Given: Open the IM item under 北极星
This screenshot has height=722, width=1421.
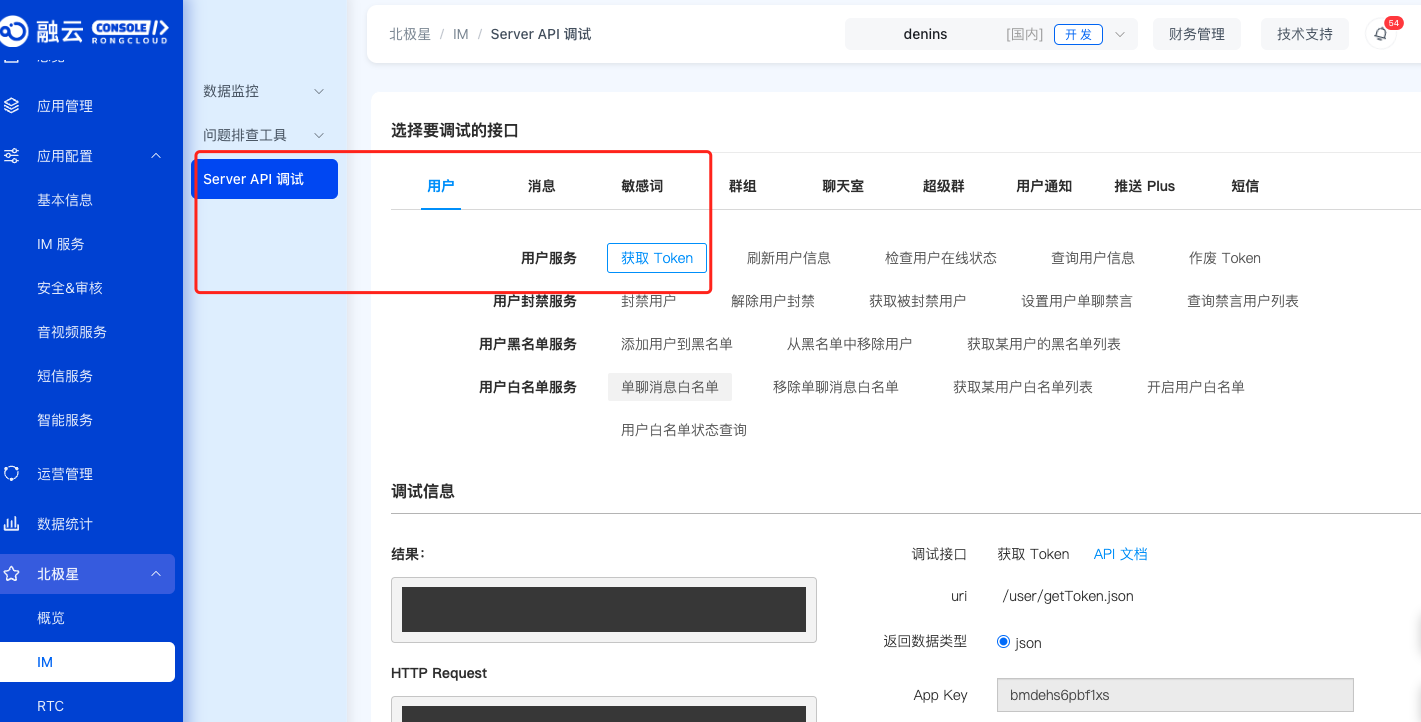Looking at the screenshot, I should pos(87,662).
